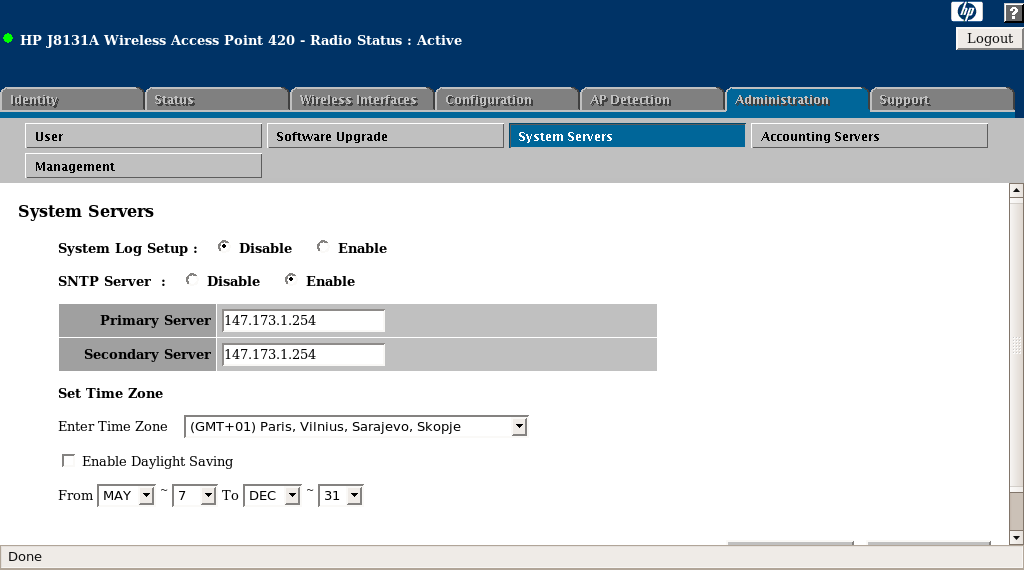1024x570 pixels.
Task: Open Accounting Servers section
Action: [869, 136]
